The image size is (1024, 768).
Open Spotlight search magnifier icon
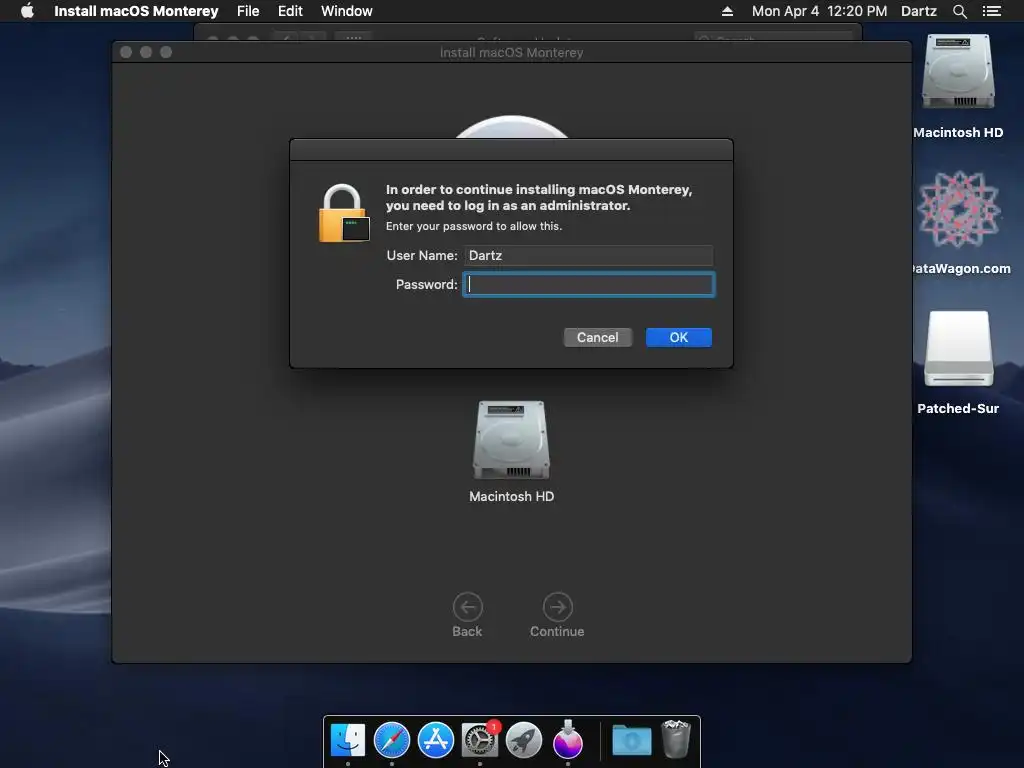tap(959, 11)
